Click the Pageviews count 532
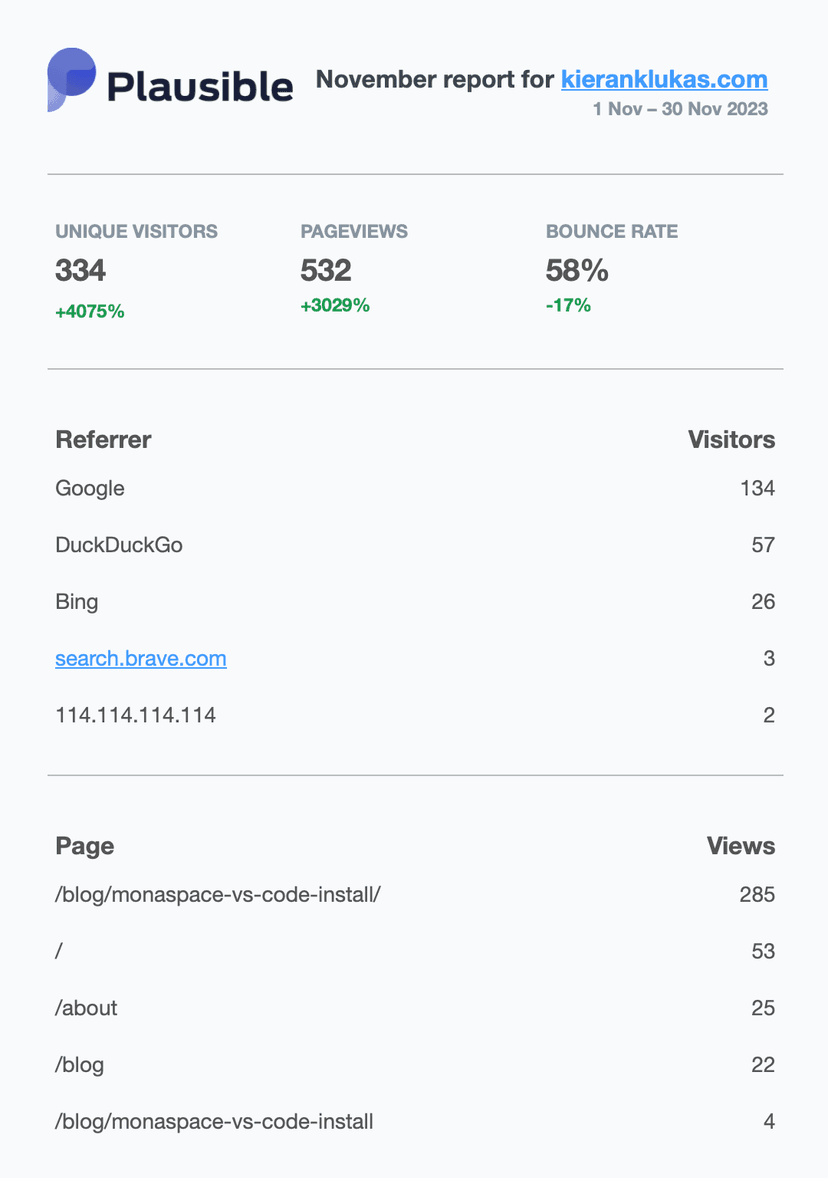Screen dimensions: 828x1178 point(326,271)
